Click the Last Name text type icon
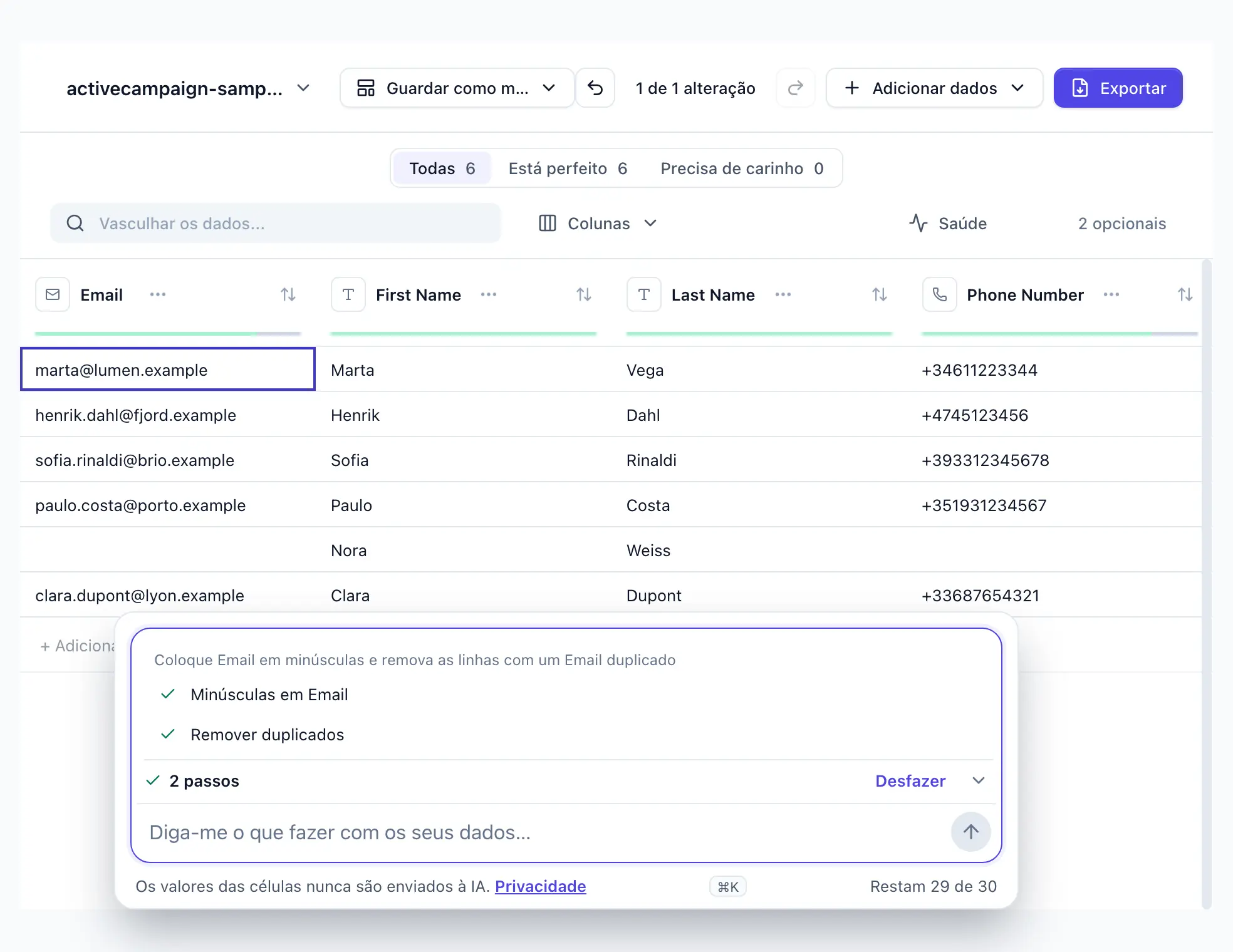This screenshot has height=952, width=1233. click(x=644, y=294)
